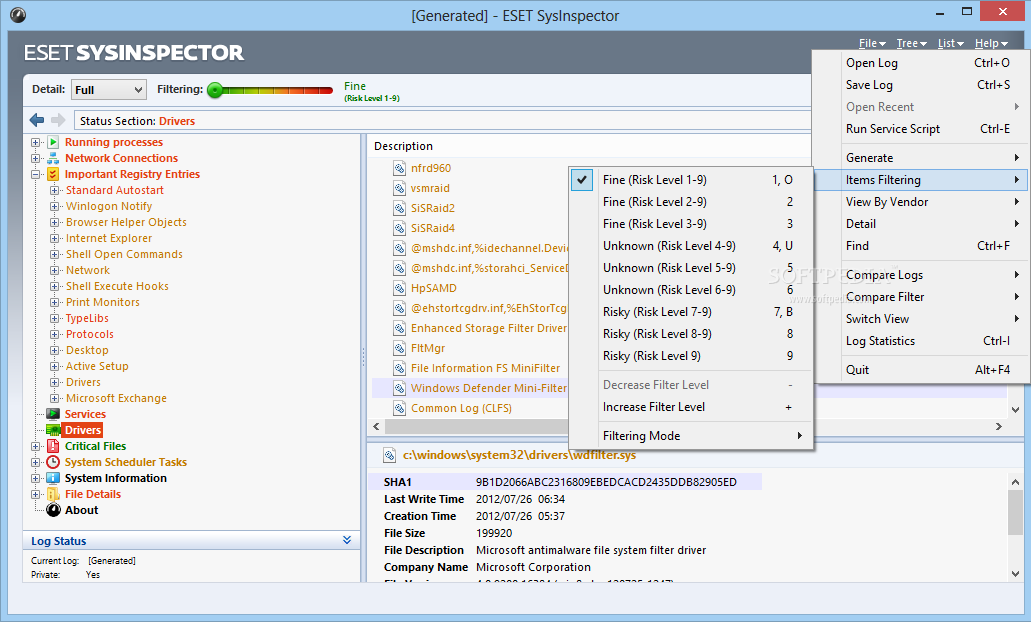Select Fine (Risk Level 3-9) filter
The width and height of the screenshot is (1031, 622).
690,224
